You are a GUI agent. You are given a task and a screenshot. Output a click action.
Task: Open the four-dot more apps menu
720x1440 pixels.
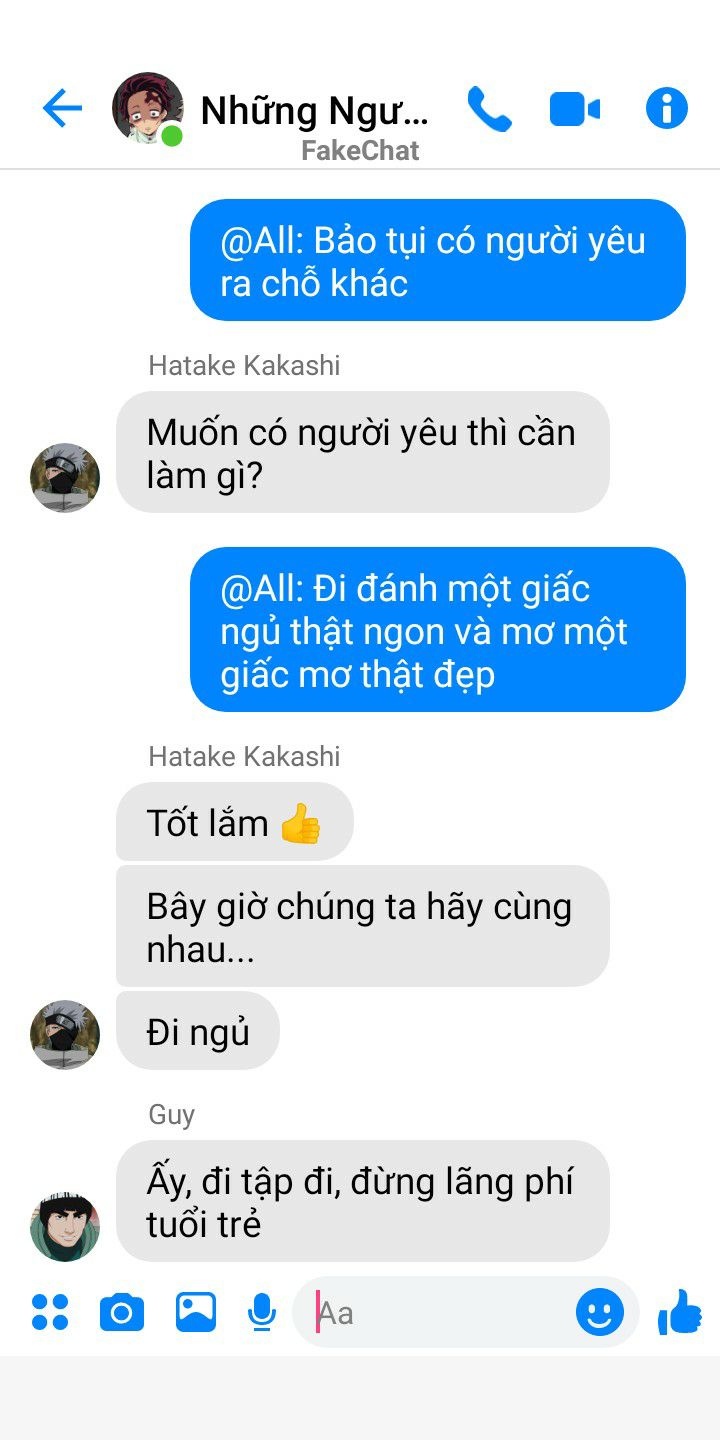[x=50, y=1312]
